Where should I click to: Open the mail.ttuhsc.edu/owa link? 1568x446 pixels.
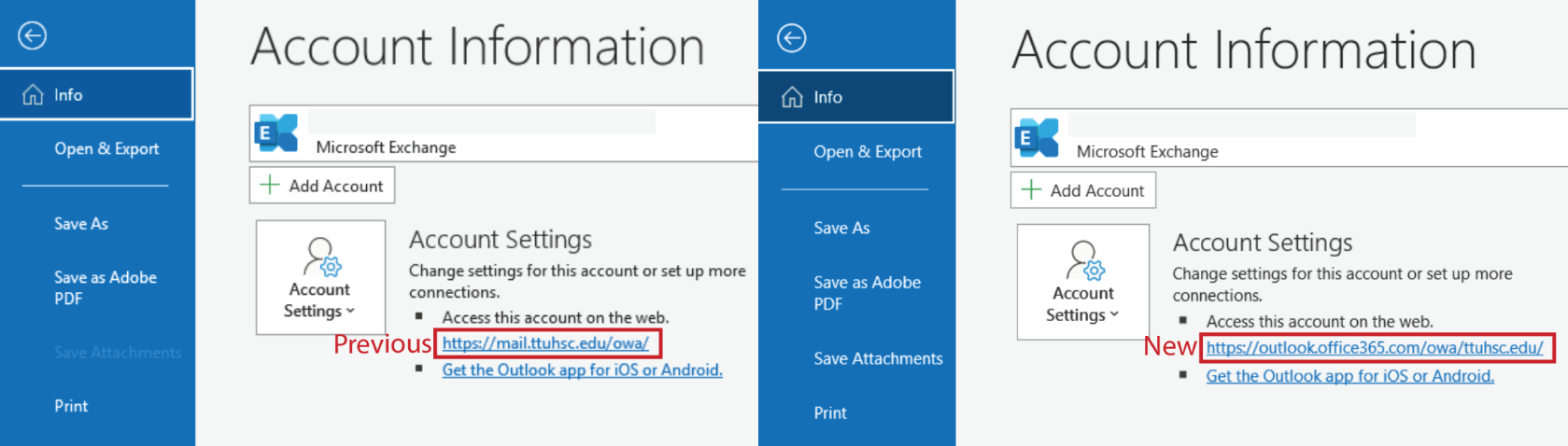coord(545,343)
